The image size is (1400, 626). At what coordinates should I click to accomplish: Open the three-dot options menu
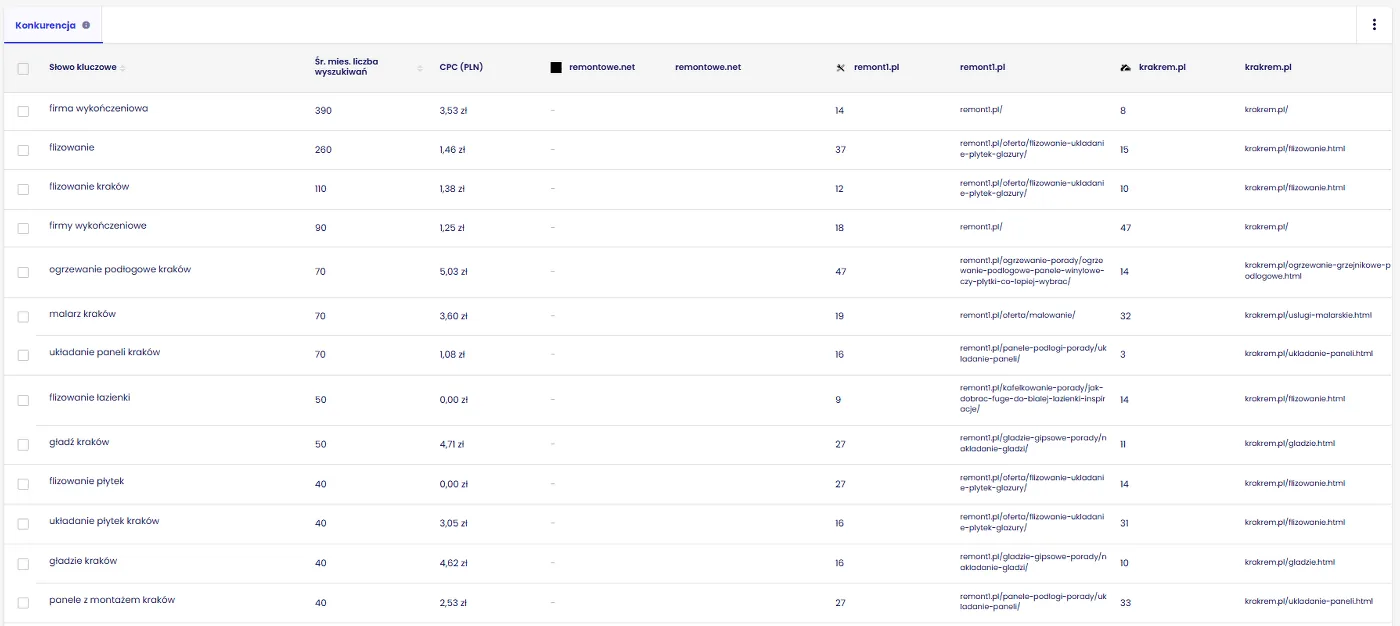(1374, 25)
